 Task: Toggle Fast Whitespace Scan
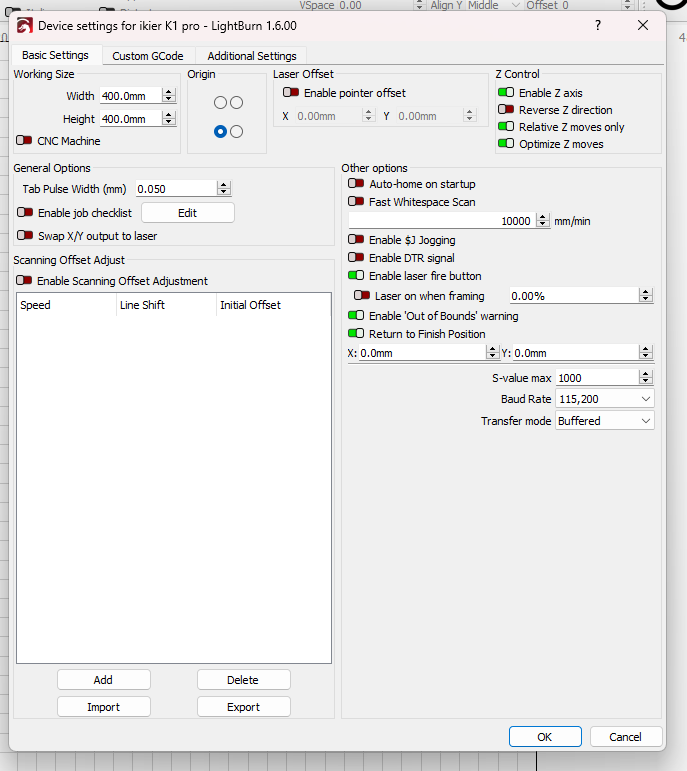point(356,202)
